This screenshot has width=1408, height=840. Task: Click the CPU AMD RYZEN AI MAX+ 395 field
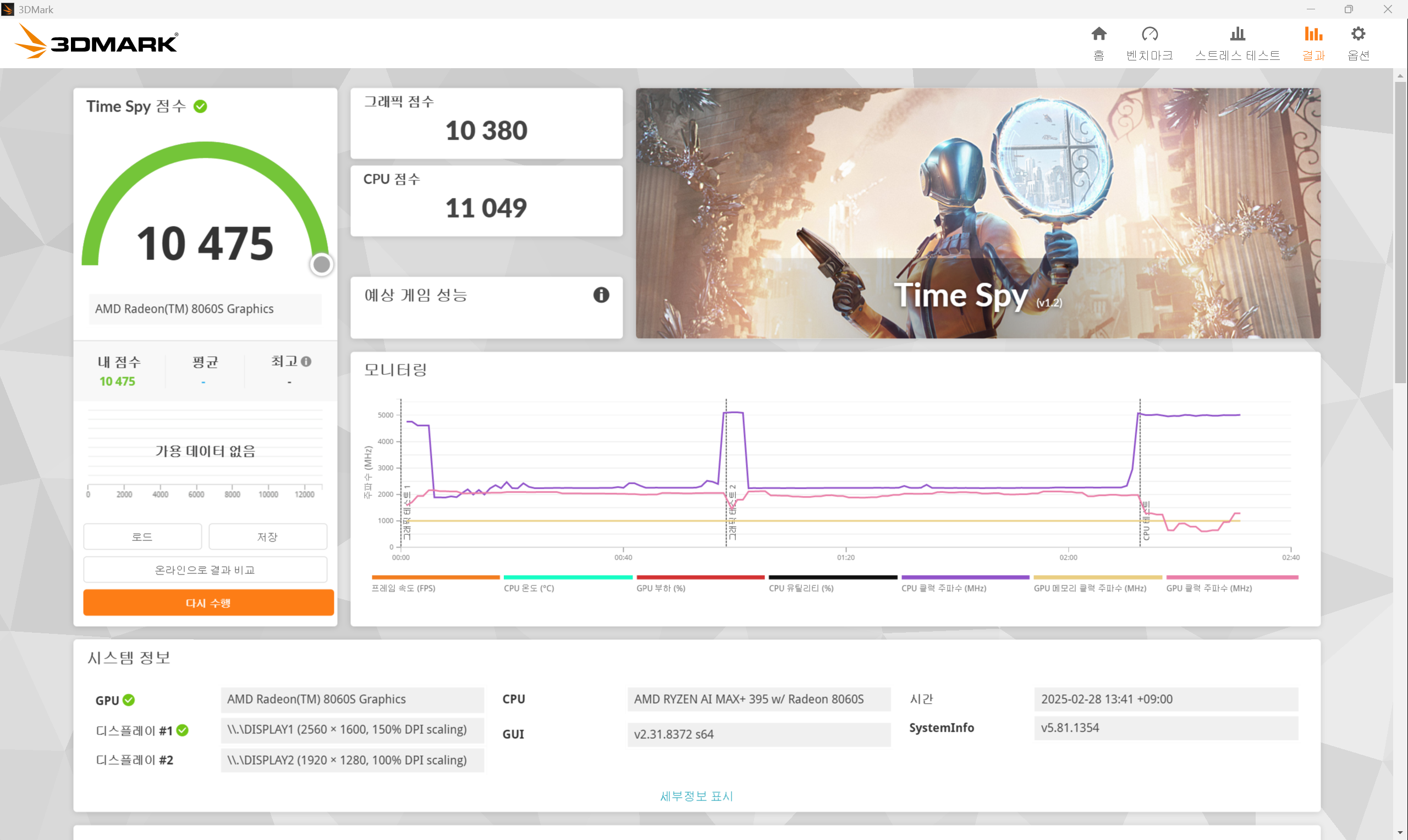[x=758, y=700]
